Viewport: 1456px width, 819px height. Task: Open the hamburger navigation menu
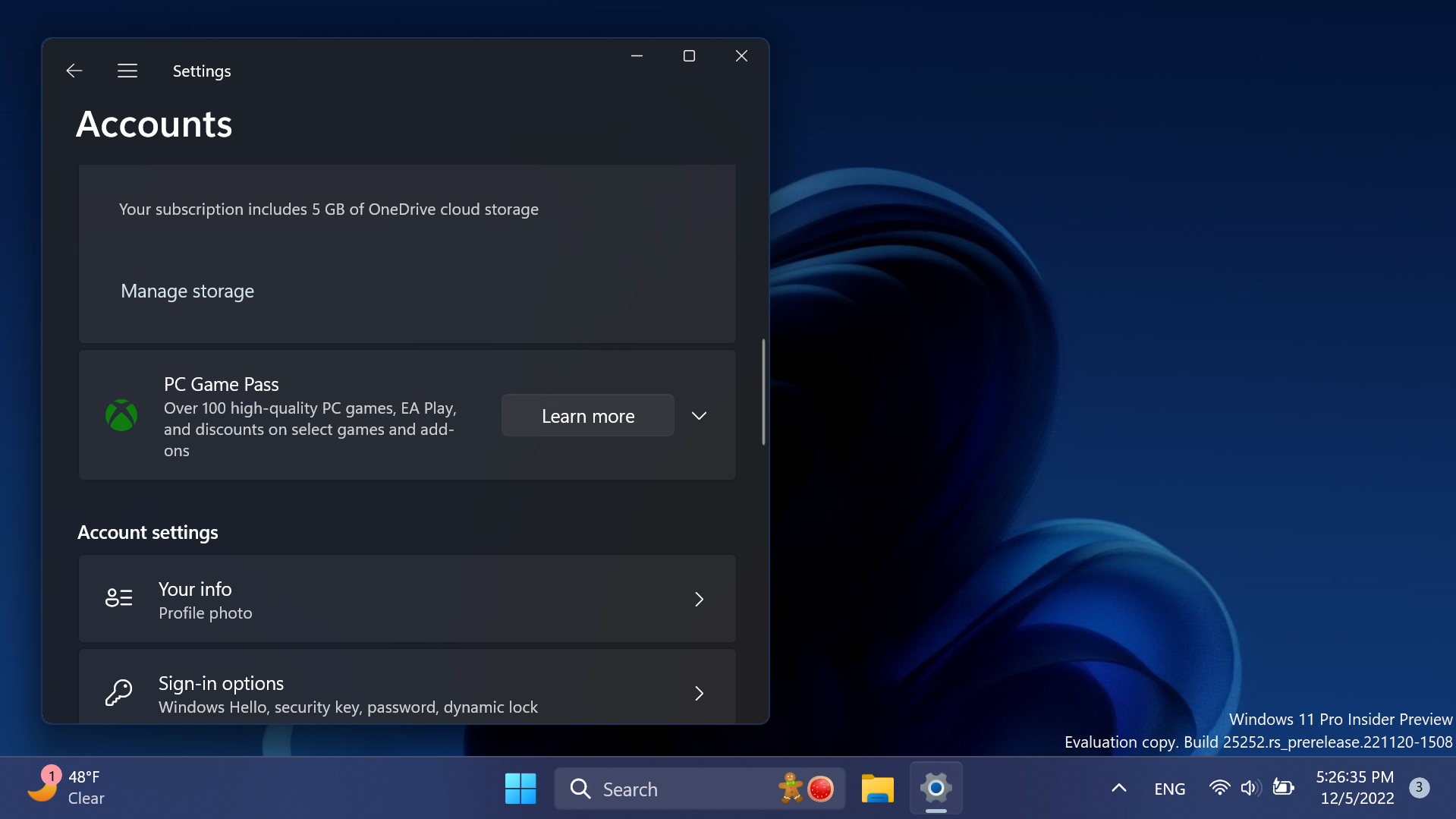pyautogui.click(x=127, y=71)
